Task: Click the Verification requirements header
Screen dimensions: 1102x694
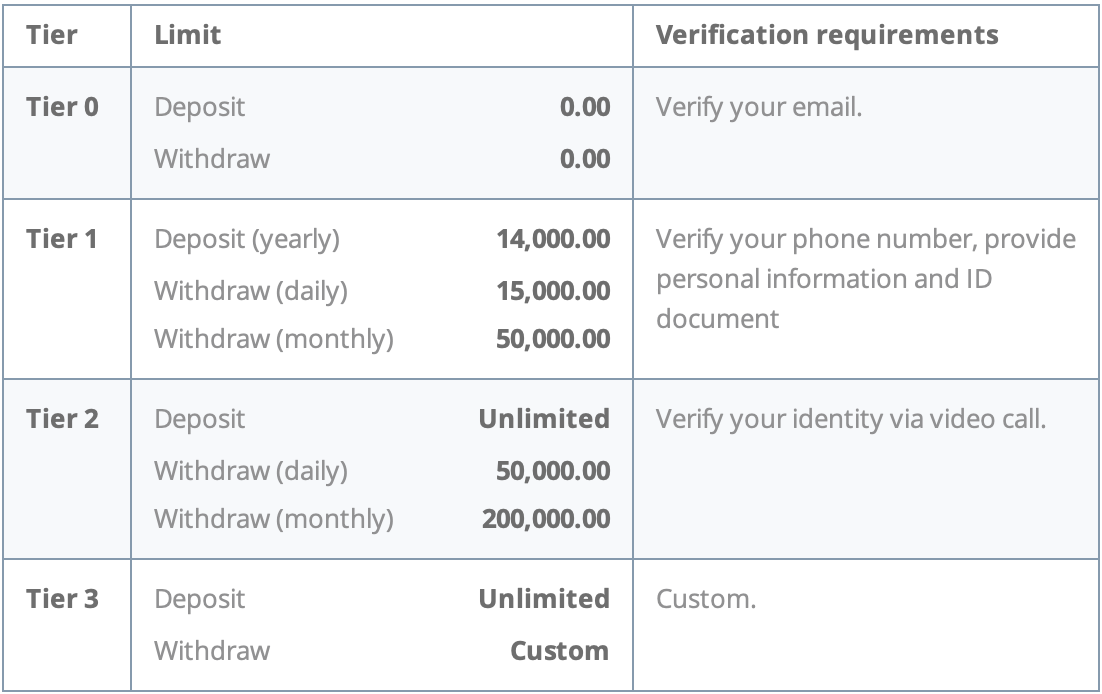Action: 827,34
